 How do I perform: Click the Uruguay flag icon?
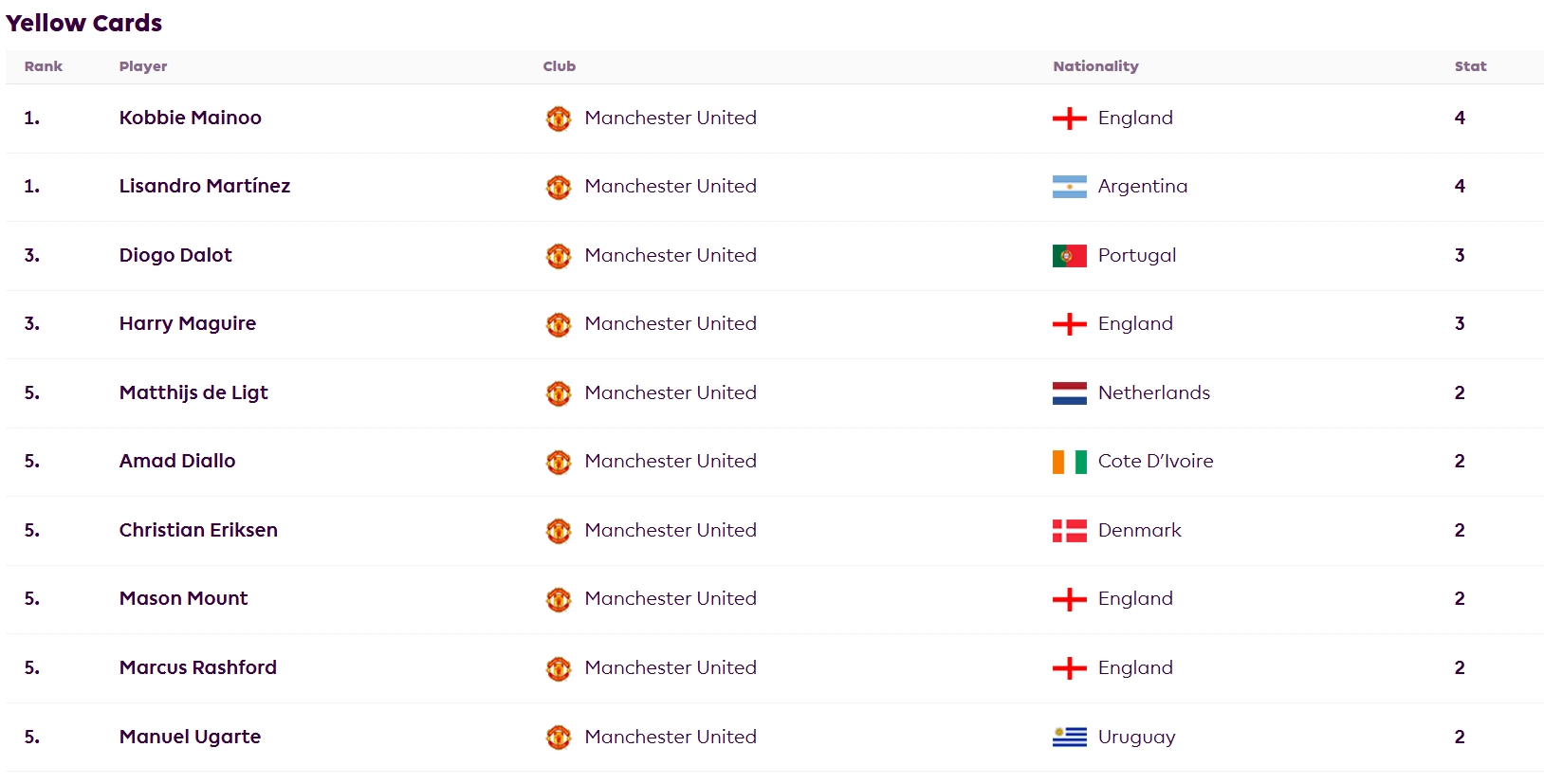click(1069, 737)
